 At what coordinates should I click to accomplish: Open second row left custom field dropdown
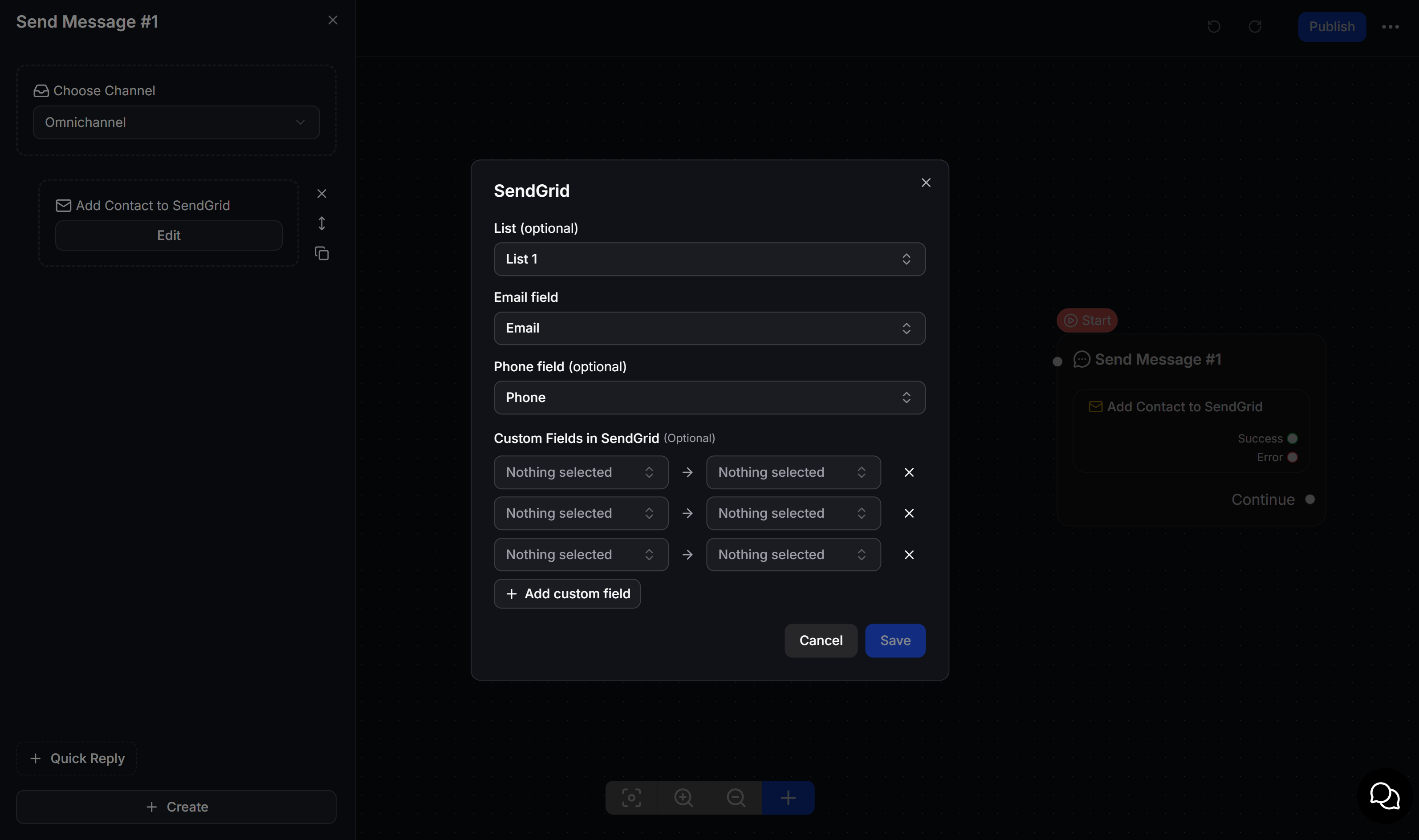point(581,513)
